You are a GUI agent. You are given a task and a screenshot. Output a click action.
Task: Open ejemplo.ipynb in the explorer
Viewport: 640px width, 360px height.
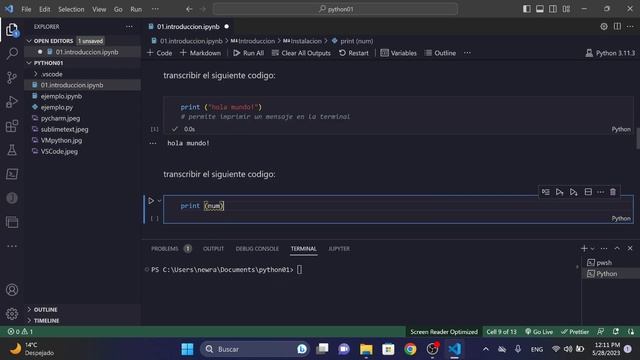point(61,96)
